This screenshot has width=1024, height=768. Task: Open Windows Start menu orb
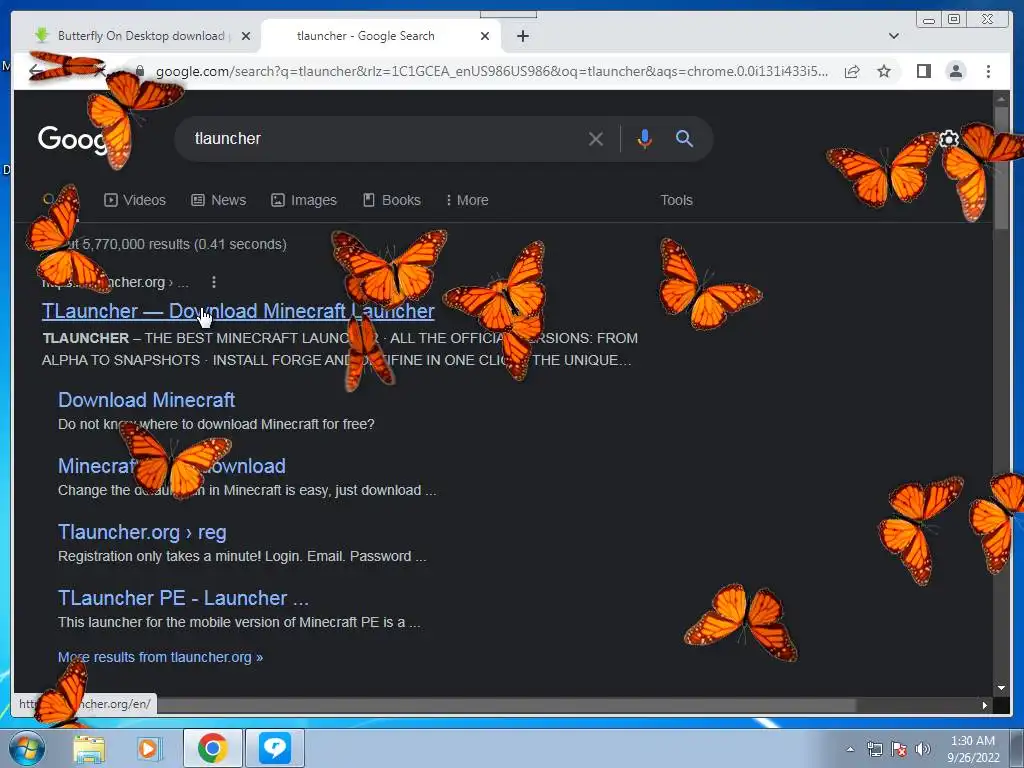click(27, 748)
